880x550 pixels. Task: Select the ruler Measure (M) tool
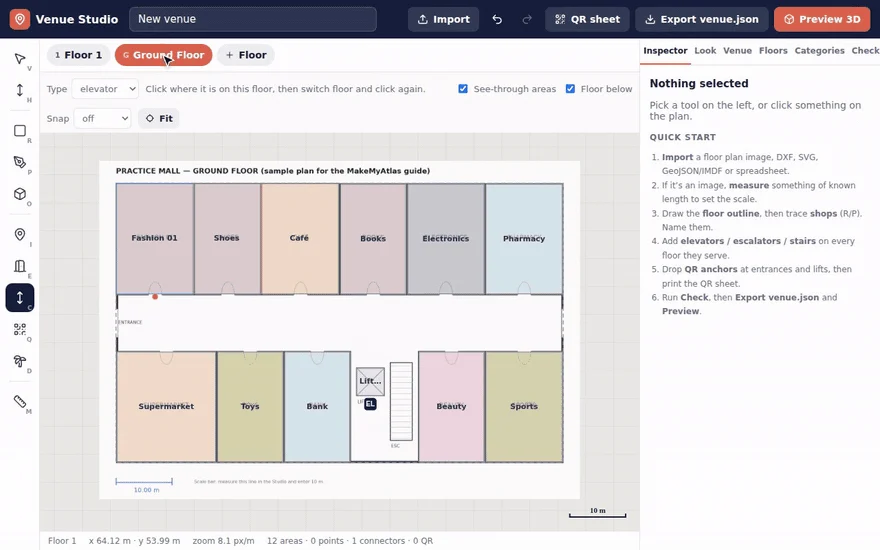[x=20, y=401]
